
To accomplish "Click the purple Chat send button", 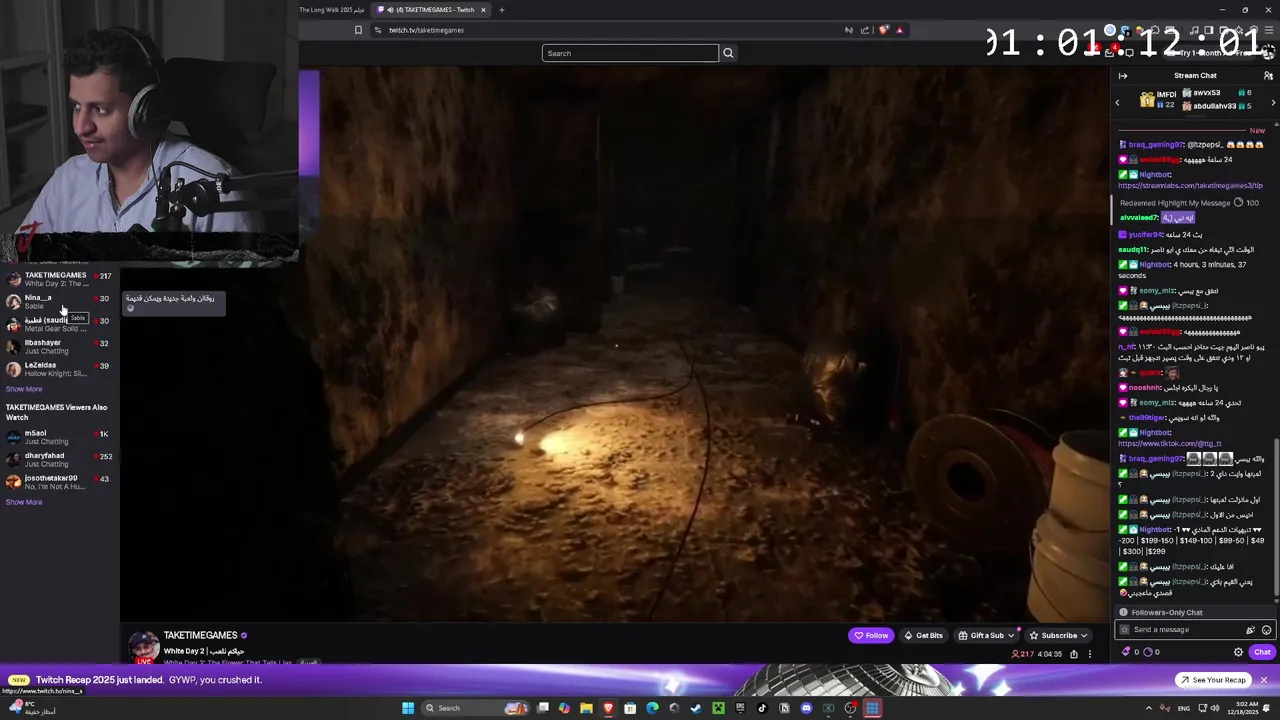I will tap(1262, 652).
